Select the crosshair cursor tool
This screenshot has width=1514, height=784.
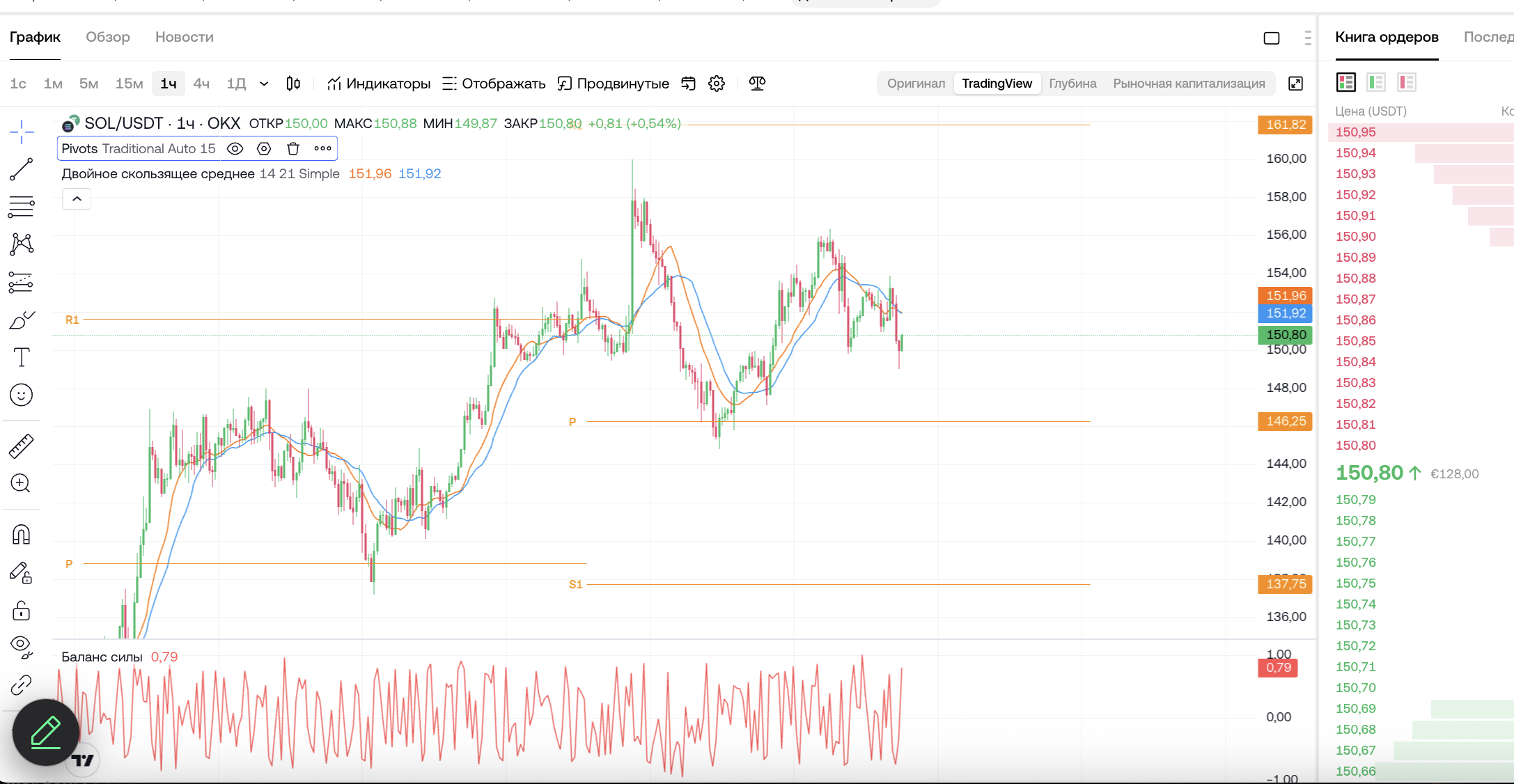tap(22, 132)
